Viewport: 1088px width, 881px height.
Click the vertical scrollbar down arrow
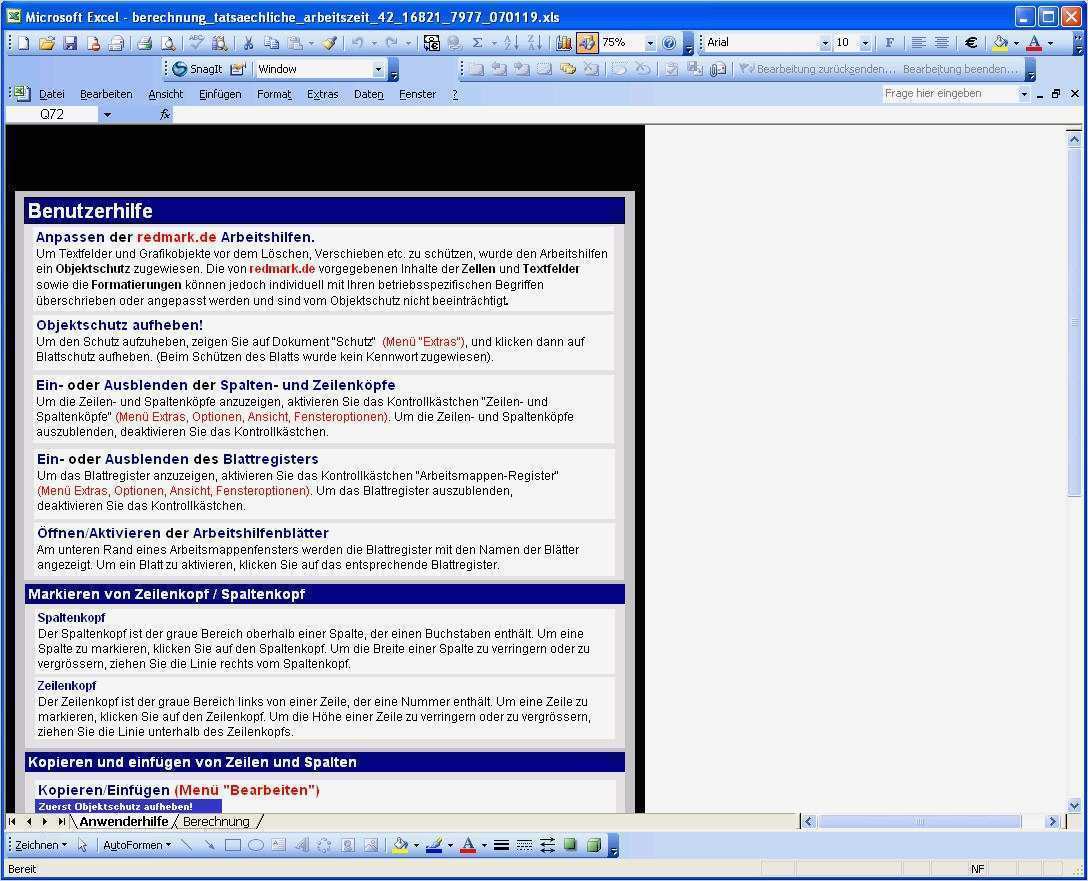pyautogui.click(x=1074, y=805)
